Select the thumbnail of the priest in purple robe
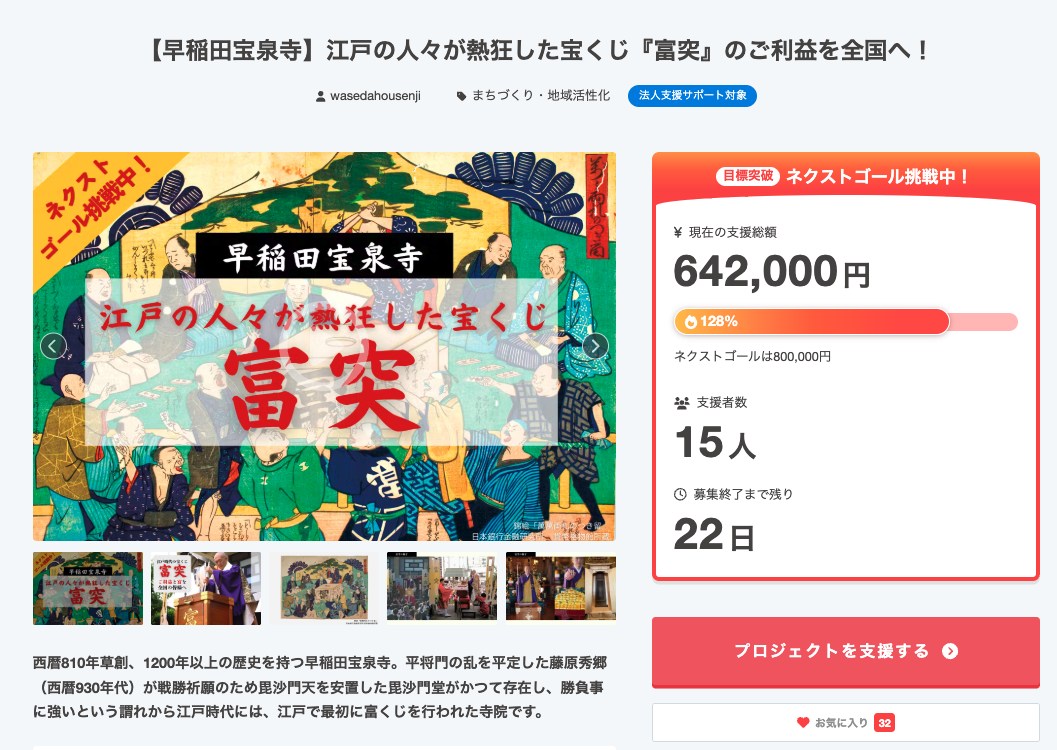1057x750 pixels. coord(206,588)
